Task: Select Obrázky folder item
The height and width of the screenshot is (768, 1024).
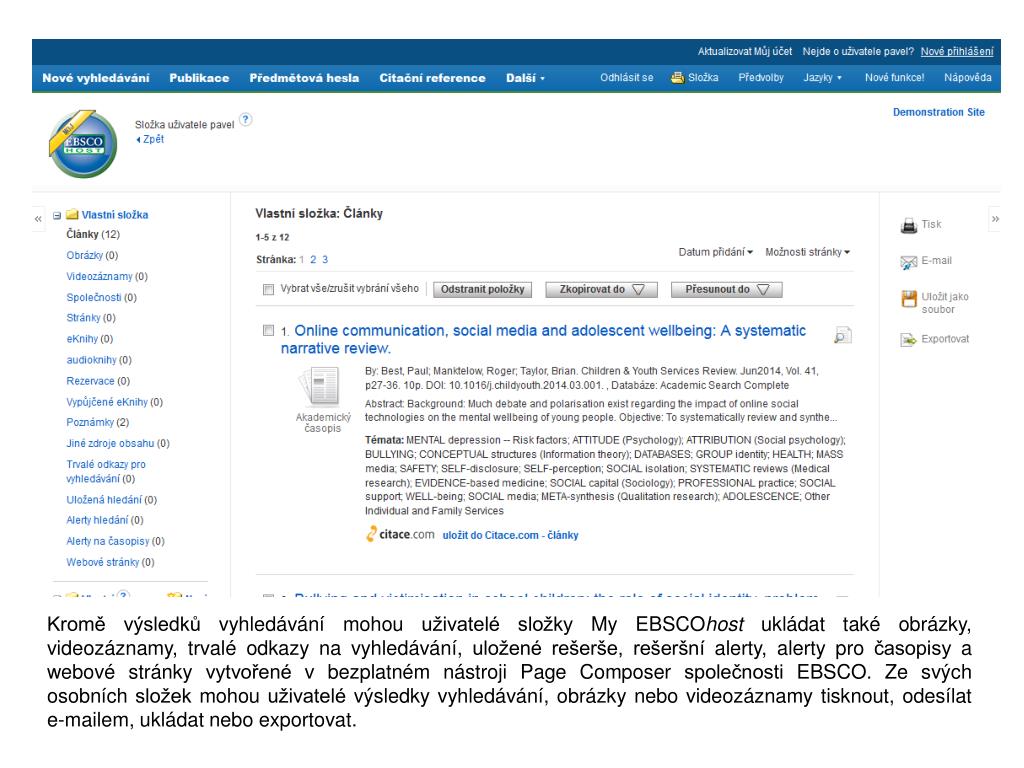Action: click(x=92, y=255)
